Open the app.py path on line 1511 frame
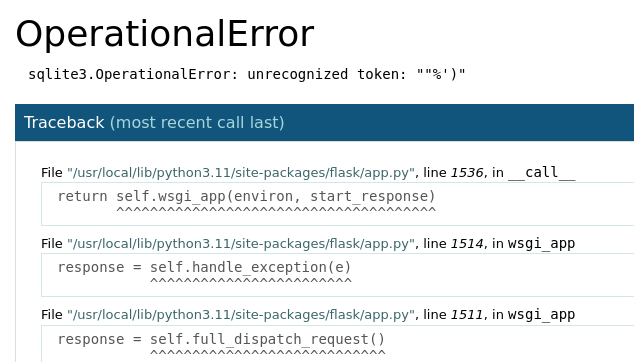634x362 pixels. [241, 315]
